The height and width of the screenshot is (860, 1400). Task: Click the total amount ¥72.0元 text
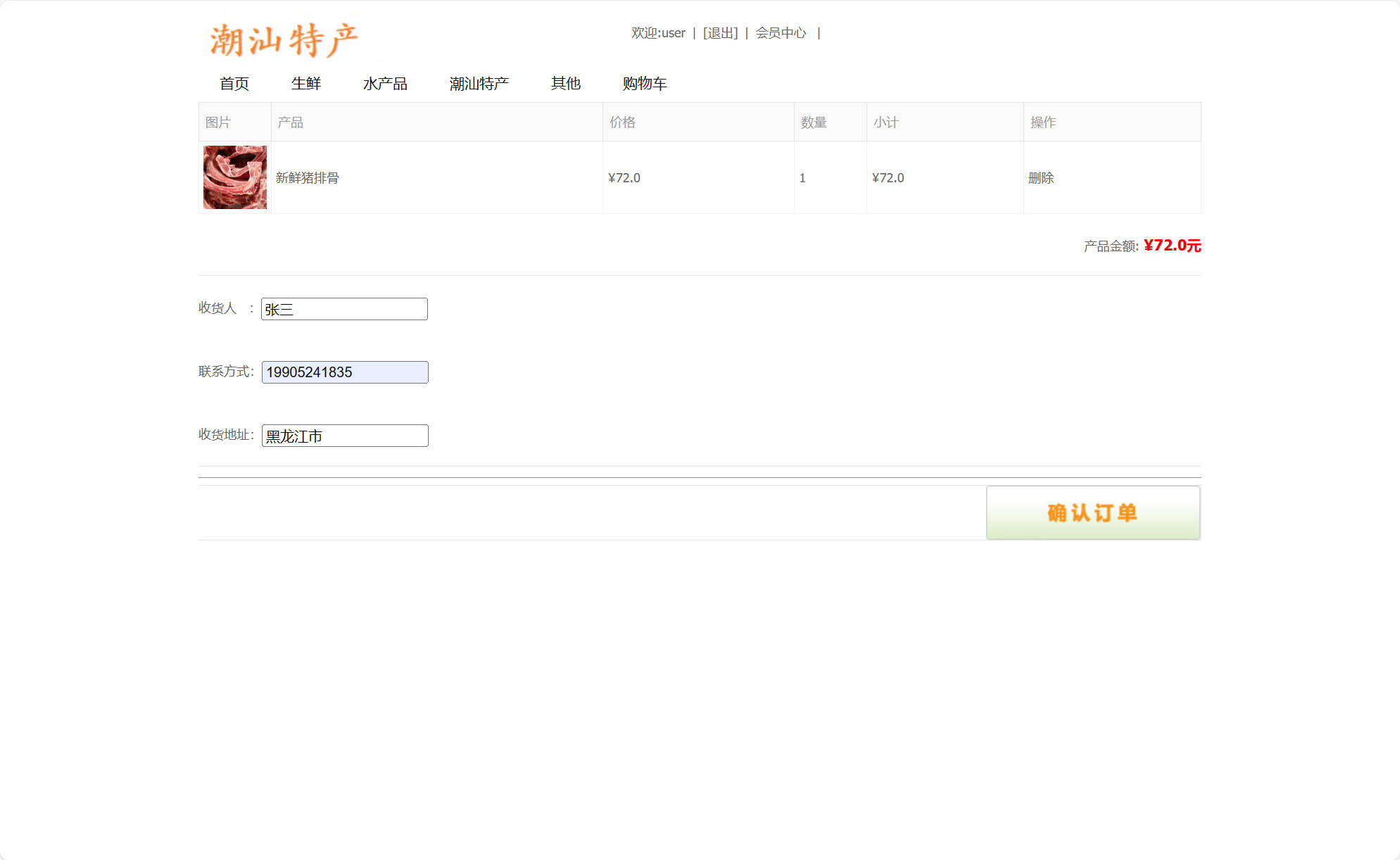click(x=1171, y=246)
